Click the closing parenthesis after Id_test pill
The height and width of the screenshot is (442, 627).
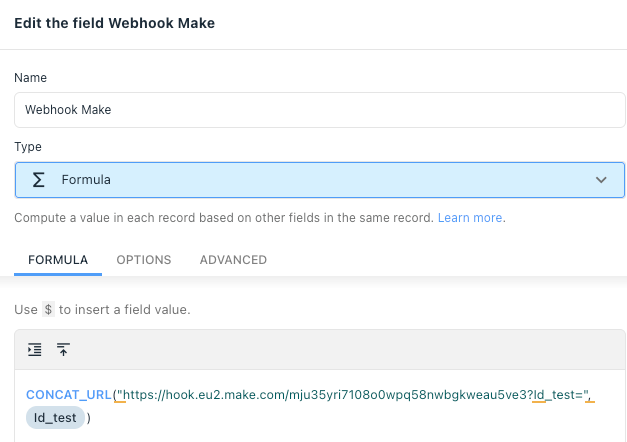[89, 418]
